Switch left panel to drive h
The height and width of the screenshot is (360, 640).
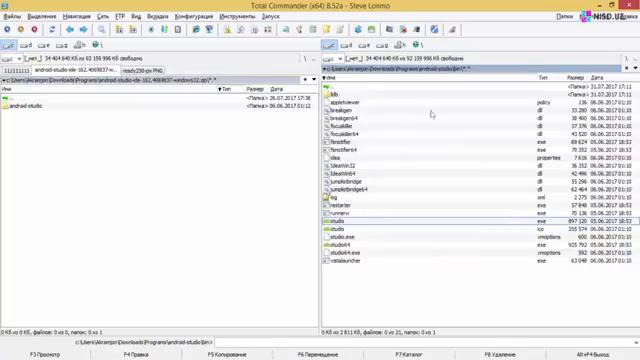click(x=79, y=45)
